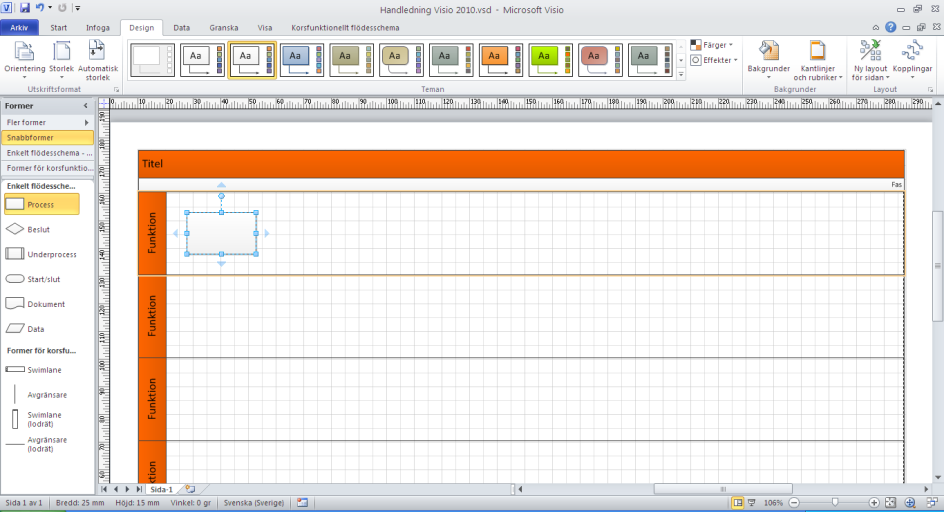944x512 pixels.
Task: Fit page to current window icon
Action: pyautogui.click(x=890, y=502)
